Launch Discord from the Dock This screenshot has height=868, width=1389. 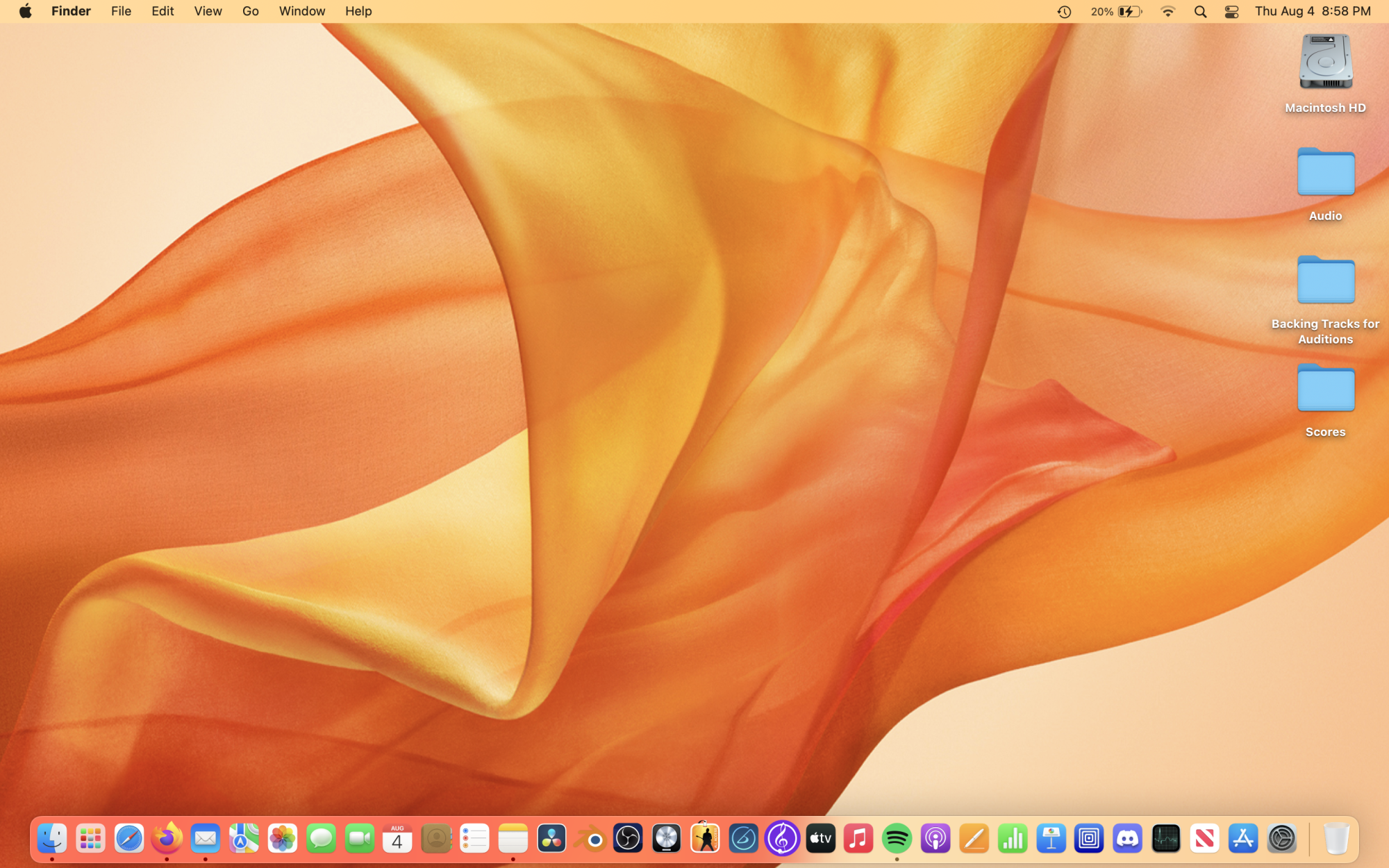click(x=1127, y=839)
